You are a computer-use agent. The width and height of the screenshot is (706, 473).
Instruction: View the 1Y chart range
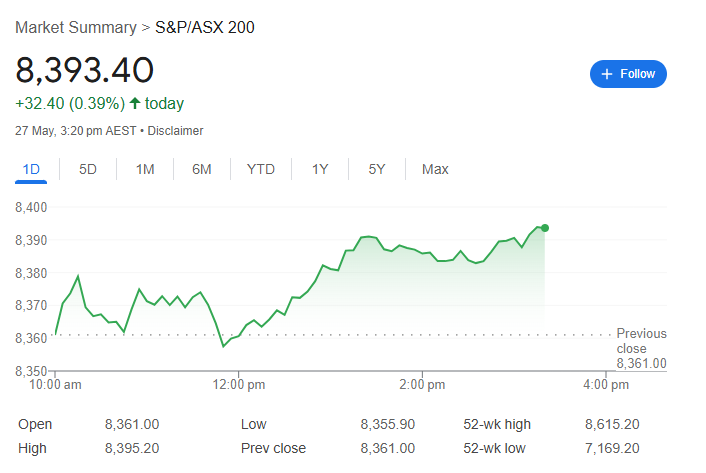tap(320, 169)
